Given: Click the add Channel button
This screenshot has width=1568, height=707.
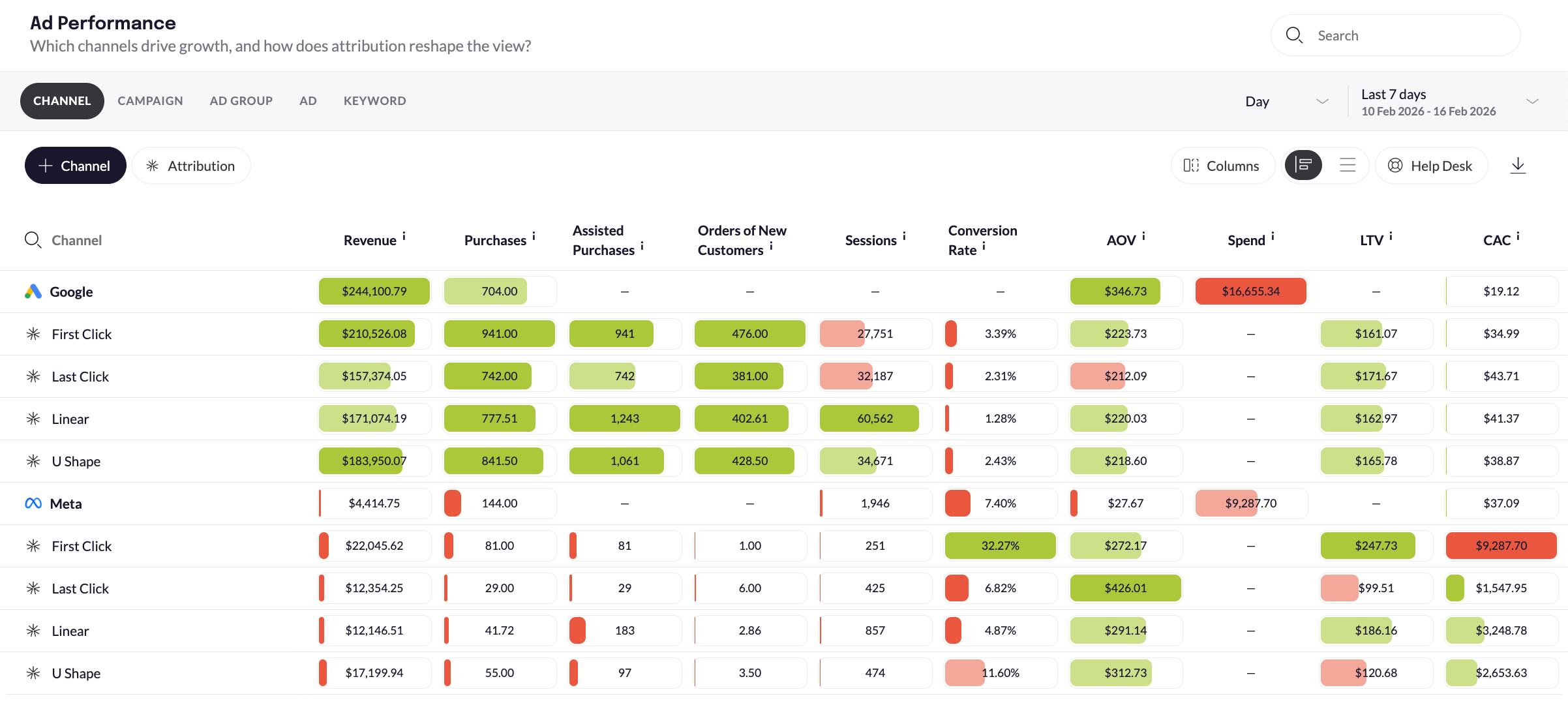Looking at the screenshot, I should 75,166.
